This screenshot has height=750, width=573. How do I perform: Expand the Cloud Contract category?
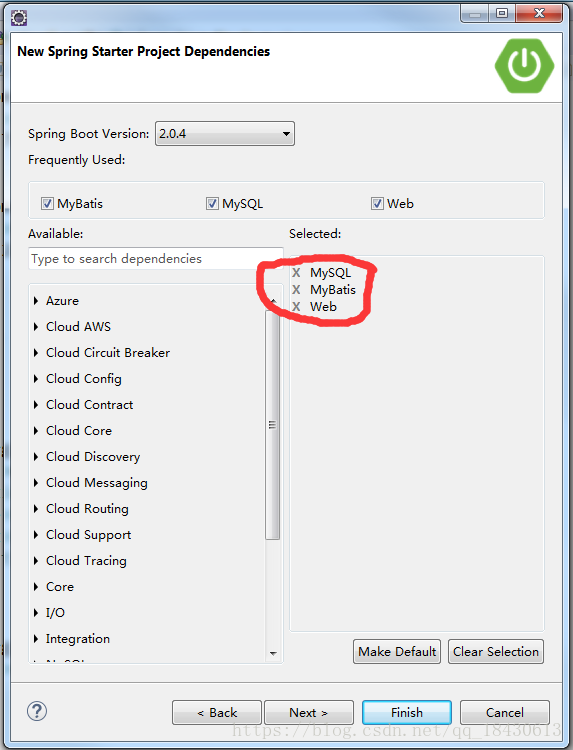[x=36, y=405]
